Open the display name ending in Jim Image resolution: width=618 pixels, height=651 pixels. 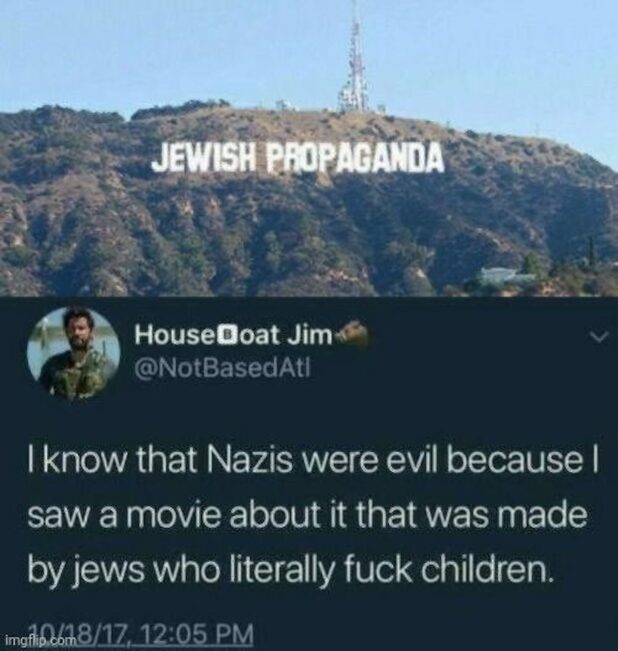(x=233, y=336)
